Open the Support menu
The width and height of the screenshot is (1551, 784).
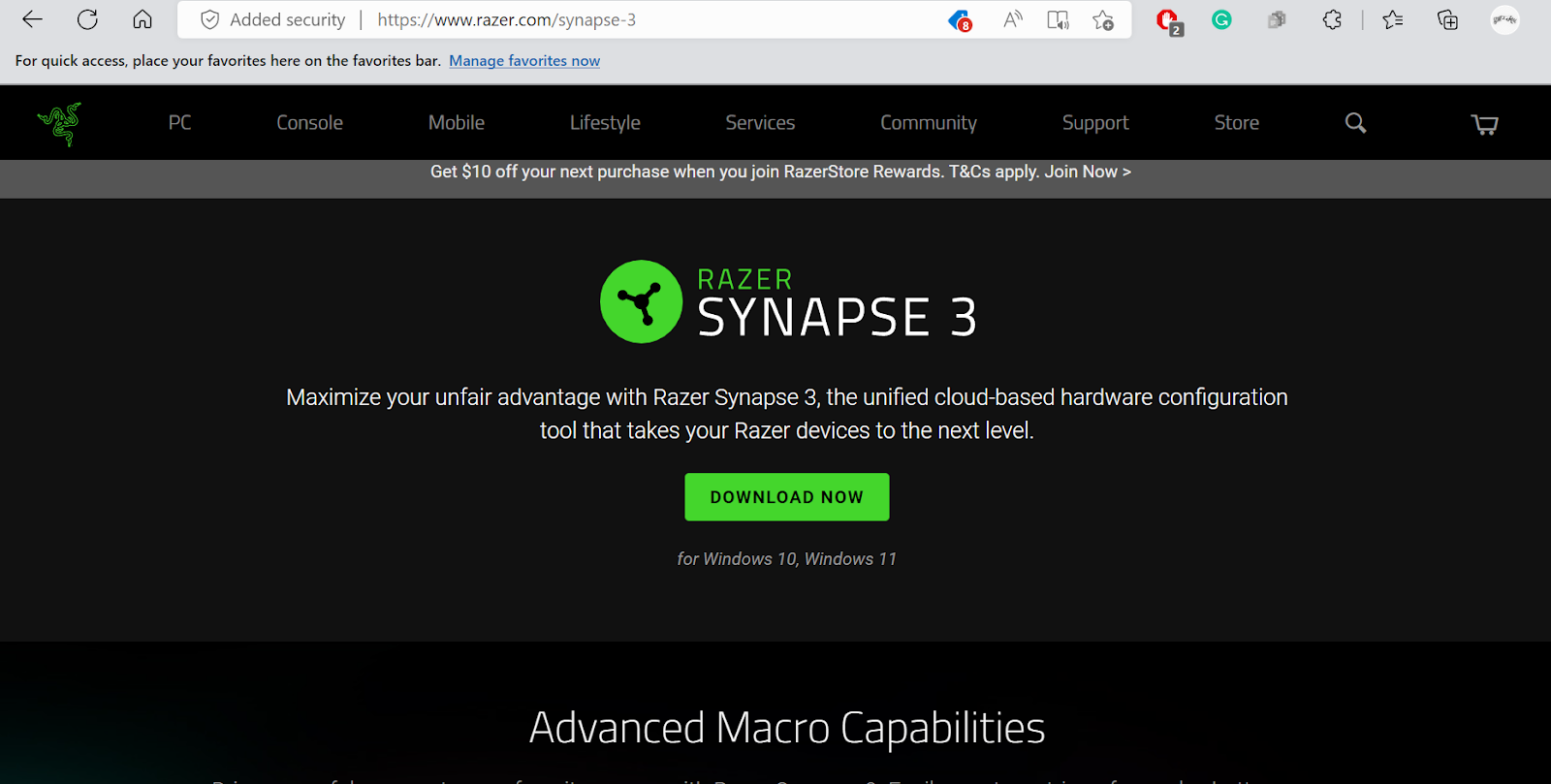(1095, 123)
